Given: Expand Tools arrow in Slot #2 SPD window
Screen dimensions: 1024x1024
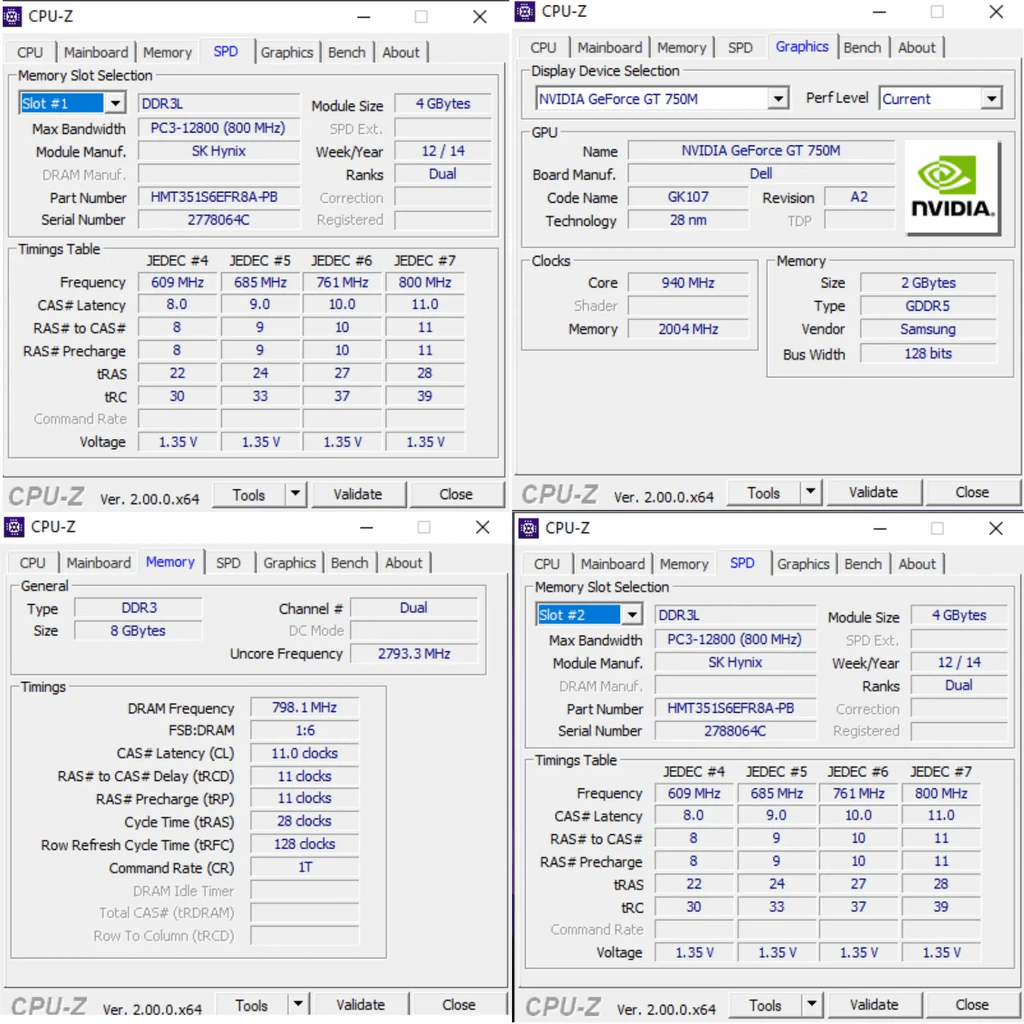Looking at the screenshot, I should tap(811, 1004).
